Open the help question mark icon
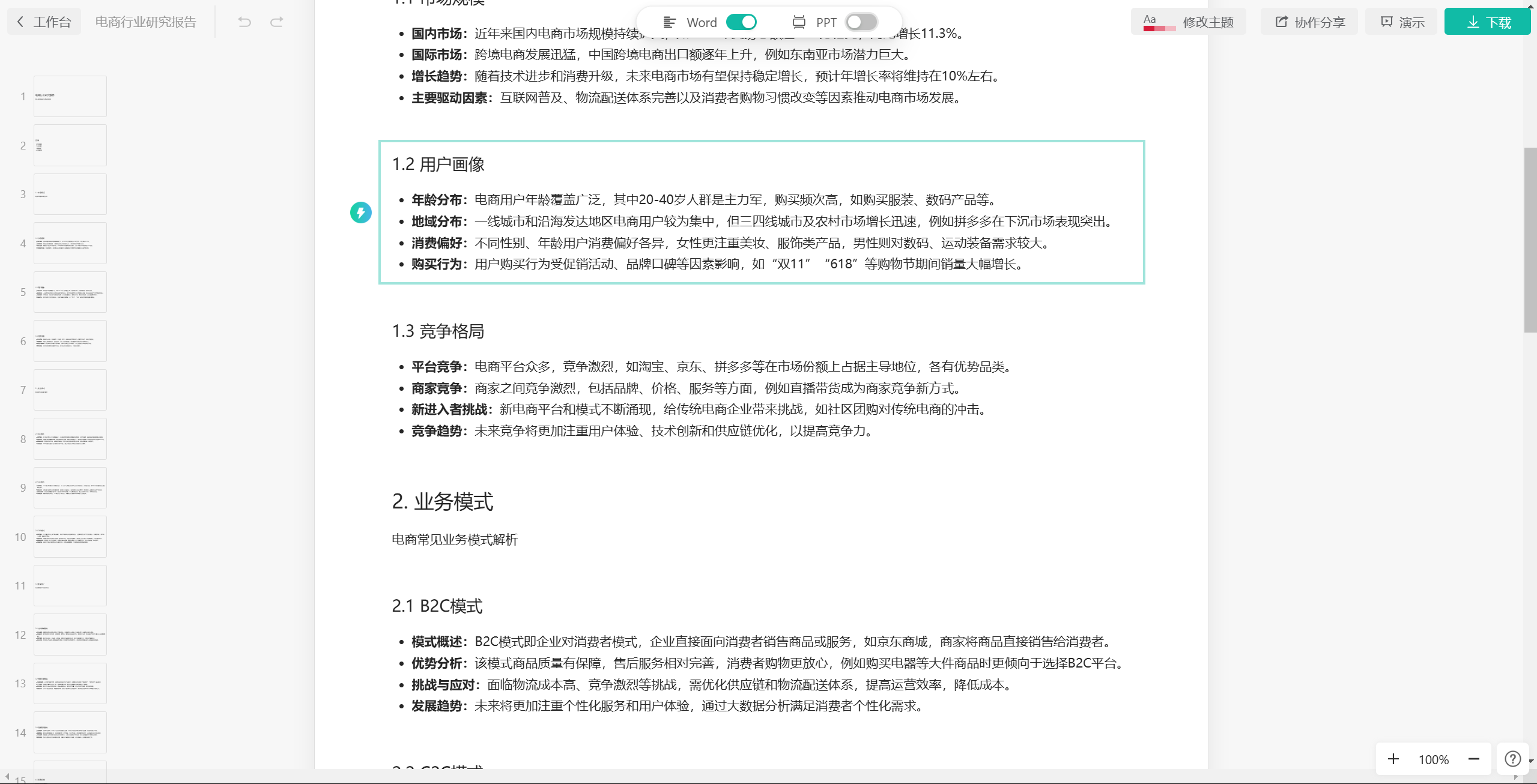The height and width of the screenshot is (784, 1537). click(1512, 759)
